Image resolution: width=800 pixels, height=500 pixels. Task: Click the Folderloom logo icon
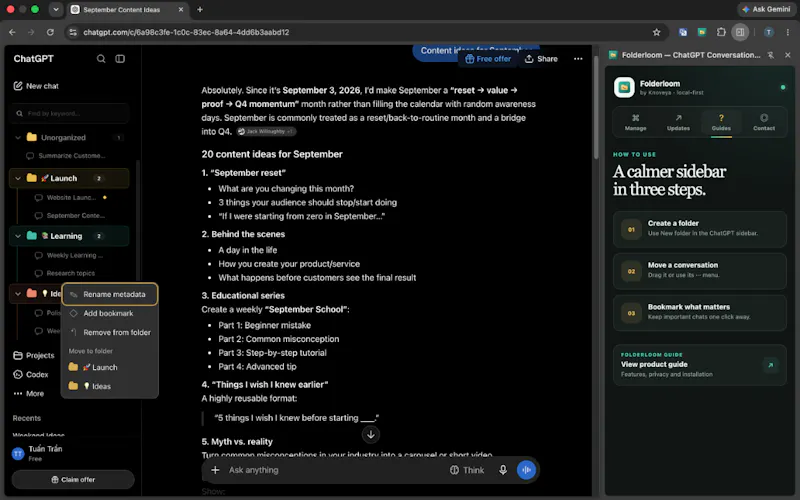(624, 87)
